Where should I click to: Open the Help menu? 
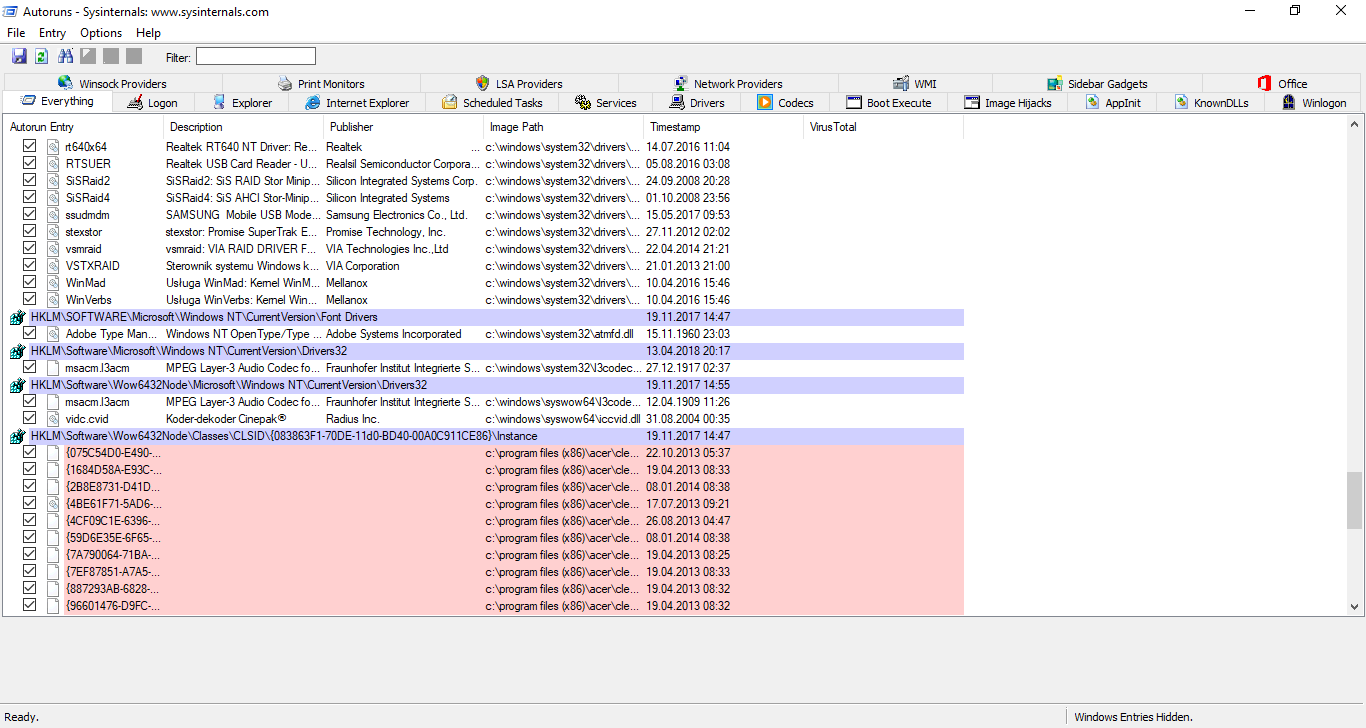click(x=148, y=33)
